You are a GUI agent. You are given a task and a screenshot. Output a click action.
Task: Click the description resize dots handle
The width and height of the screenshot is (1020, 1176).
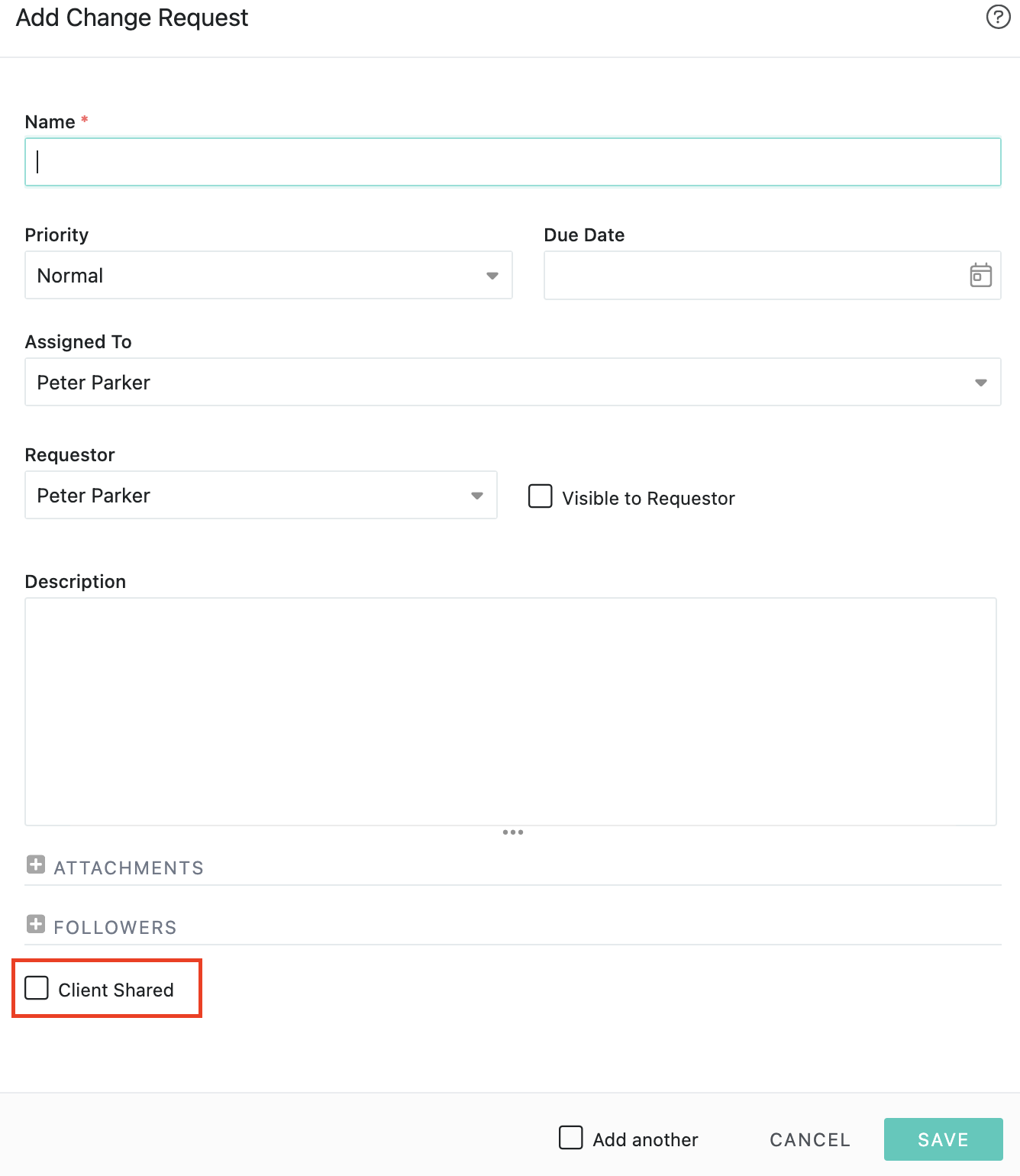point(513,832)
